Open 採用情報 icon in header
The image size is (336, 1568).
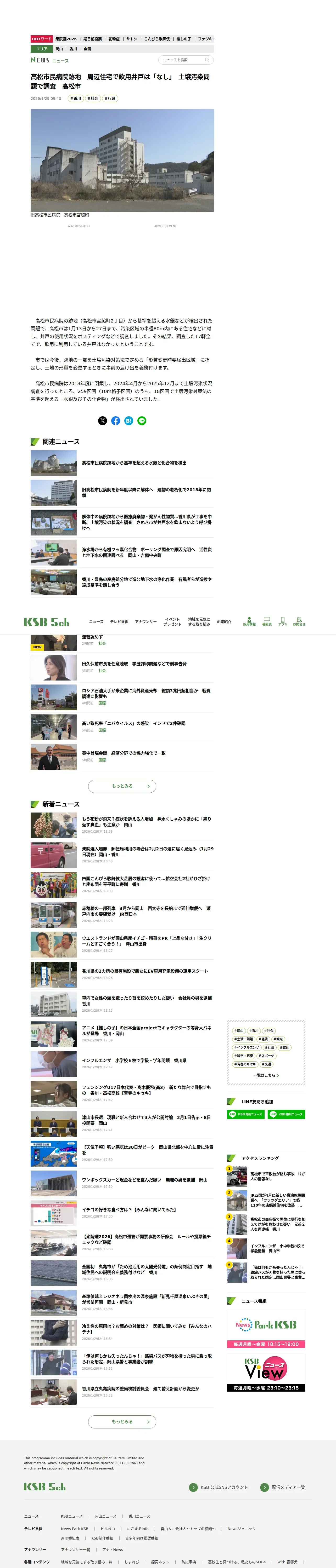(249, 621)
